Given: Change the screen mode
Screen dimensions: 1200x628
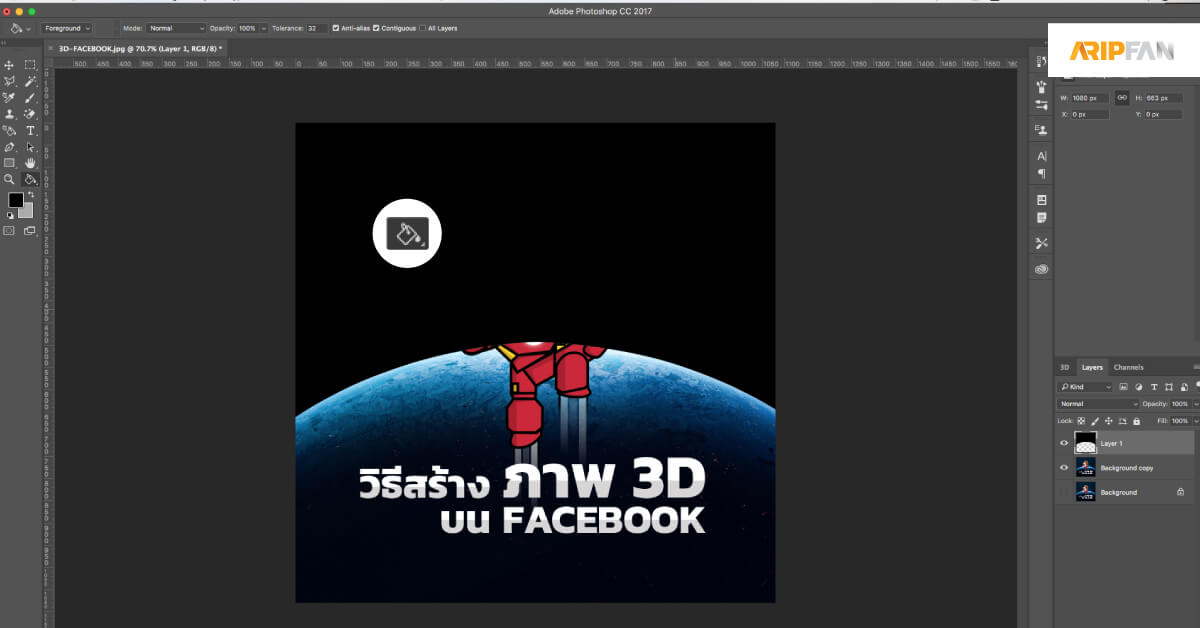Looking at the screenshot, I should pyautogui.click(x=30, y=231).
